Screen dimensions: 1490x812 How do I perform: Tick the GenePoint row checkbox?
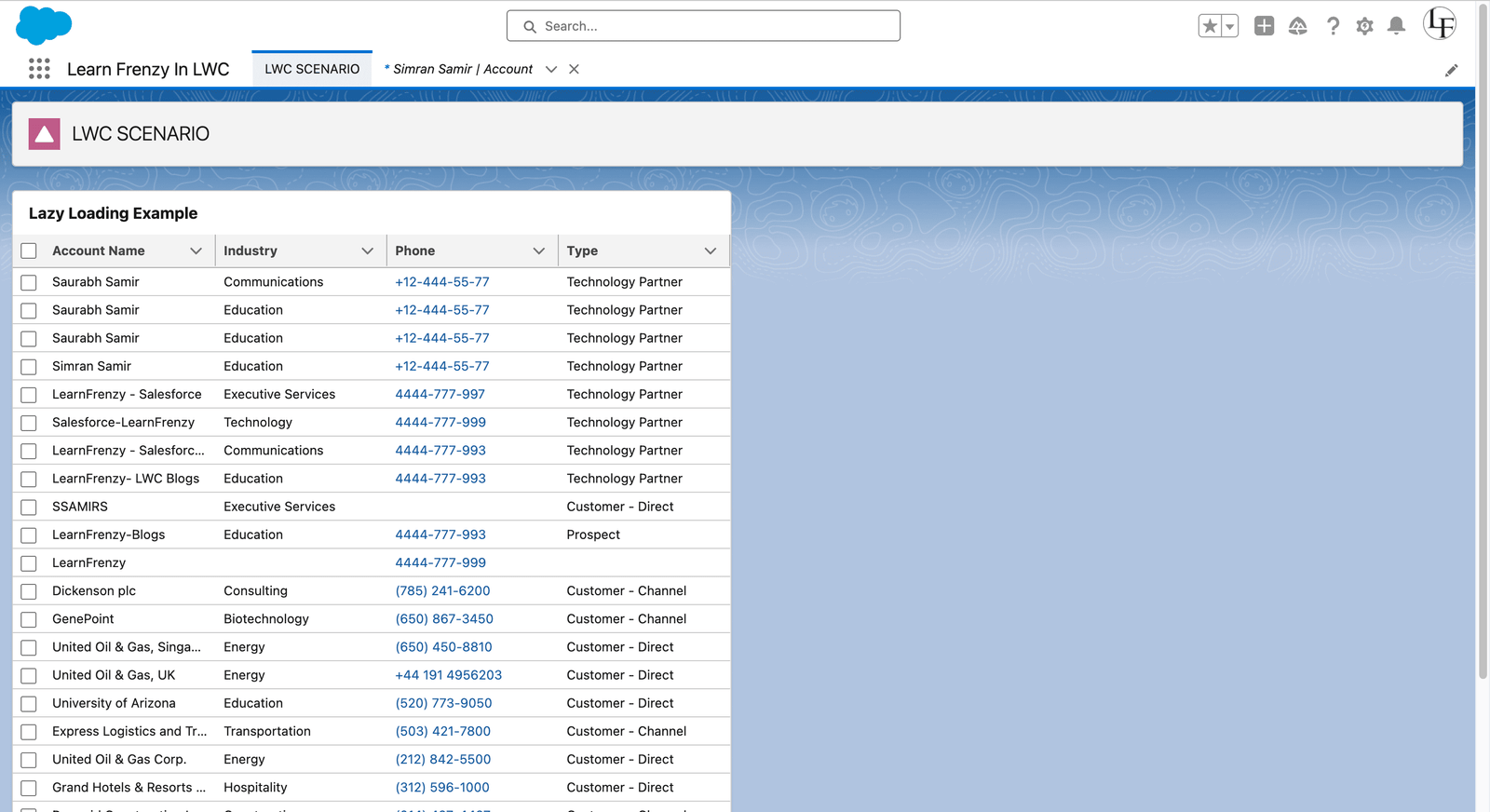[x=29, y=619]
